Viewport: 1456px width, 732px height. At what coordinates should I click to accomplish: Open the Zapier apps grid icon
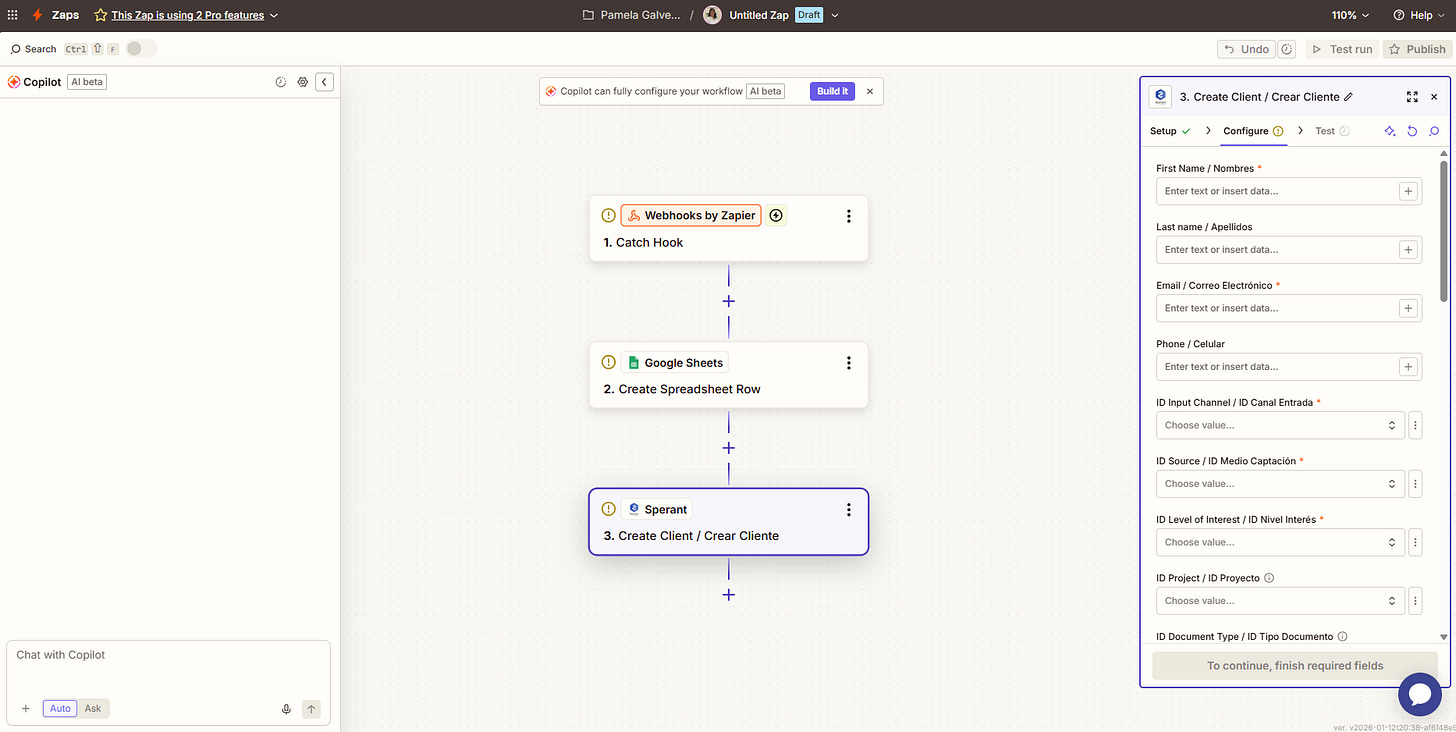tap(14, 15)
